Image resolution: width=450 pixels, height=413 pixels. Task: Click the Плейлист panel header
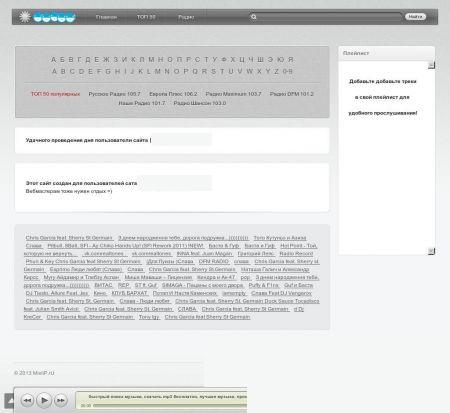coord(387,53)
